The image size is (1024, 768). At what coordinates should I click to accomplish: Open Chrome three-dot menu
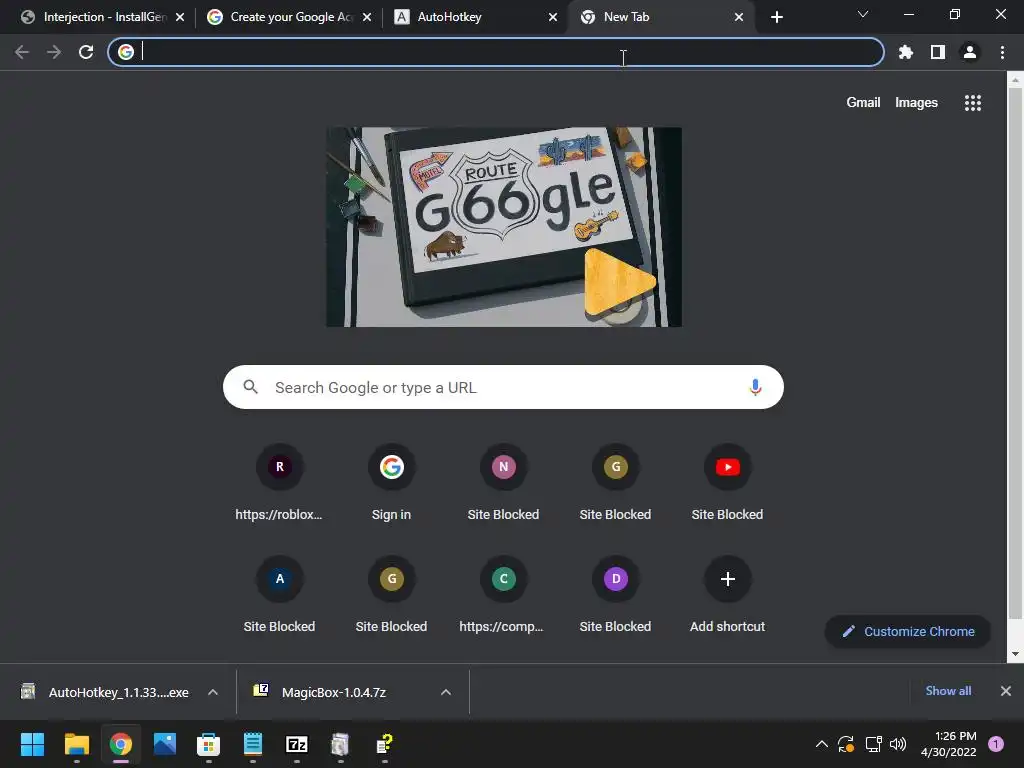(1002, 52)
